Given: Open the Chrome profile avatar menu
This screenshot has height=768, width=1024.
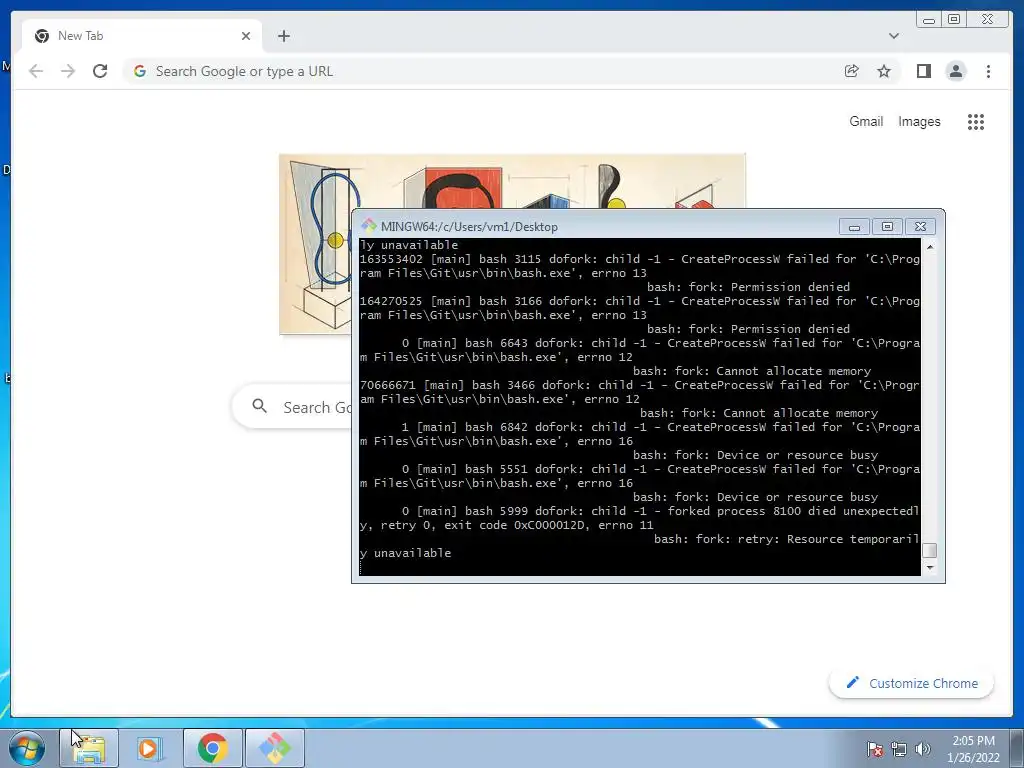Looking at the screenshot, I should [956, 71].
